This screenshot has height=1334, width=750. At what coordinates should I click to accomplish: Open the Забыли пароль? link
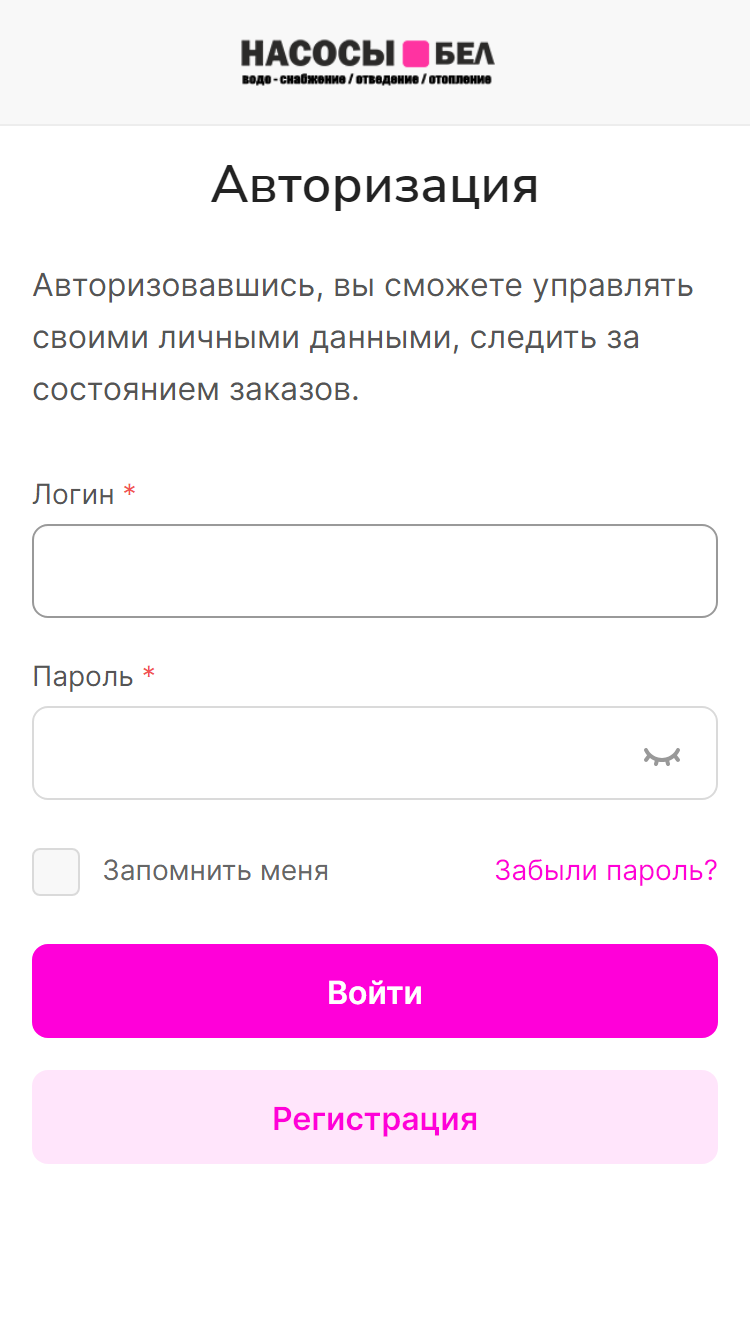tap(606, 871)
